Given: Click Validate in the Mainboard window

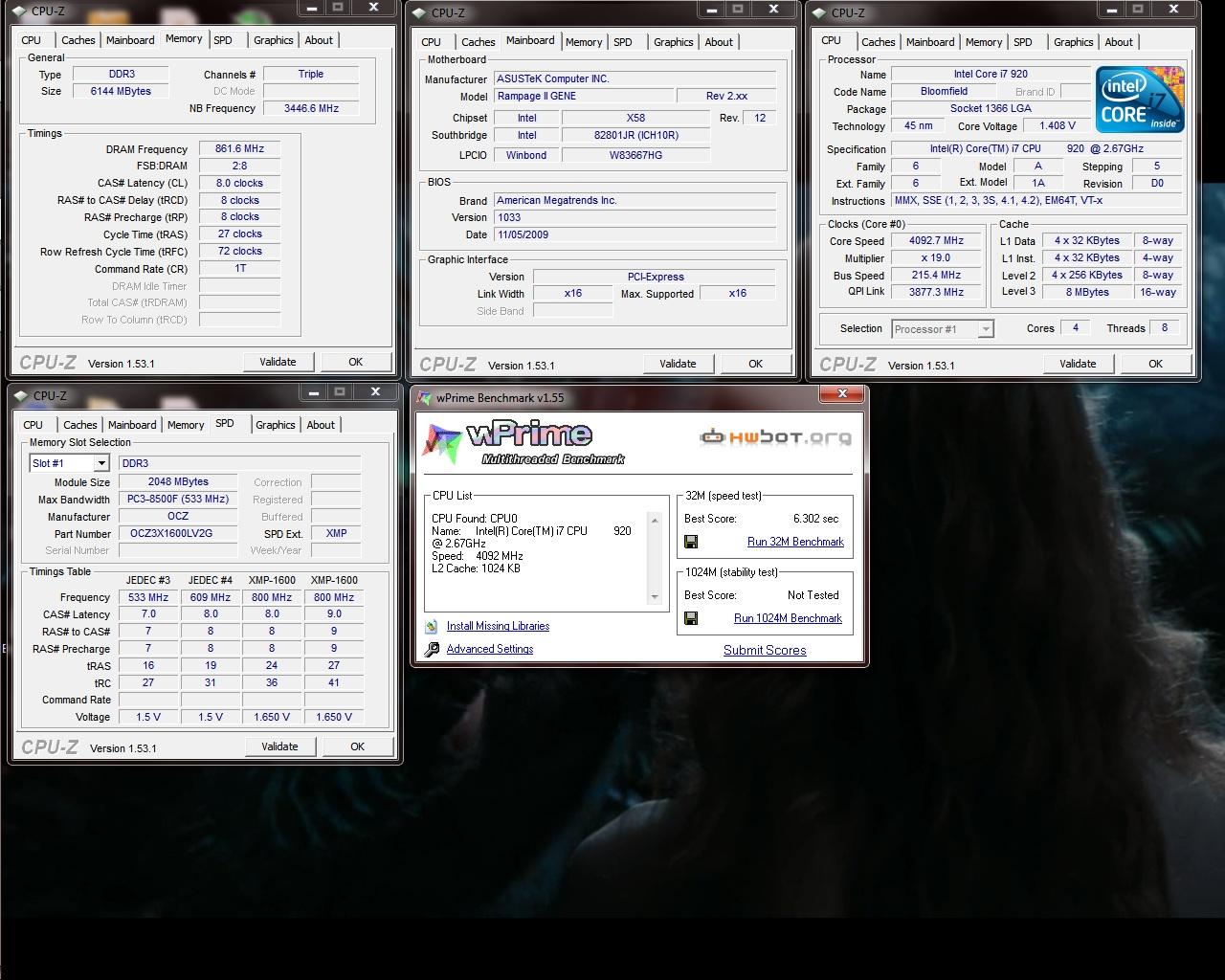Looking at the screenshot, I should pyautogui.click(x=678, y=364).
